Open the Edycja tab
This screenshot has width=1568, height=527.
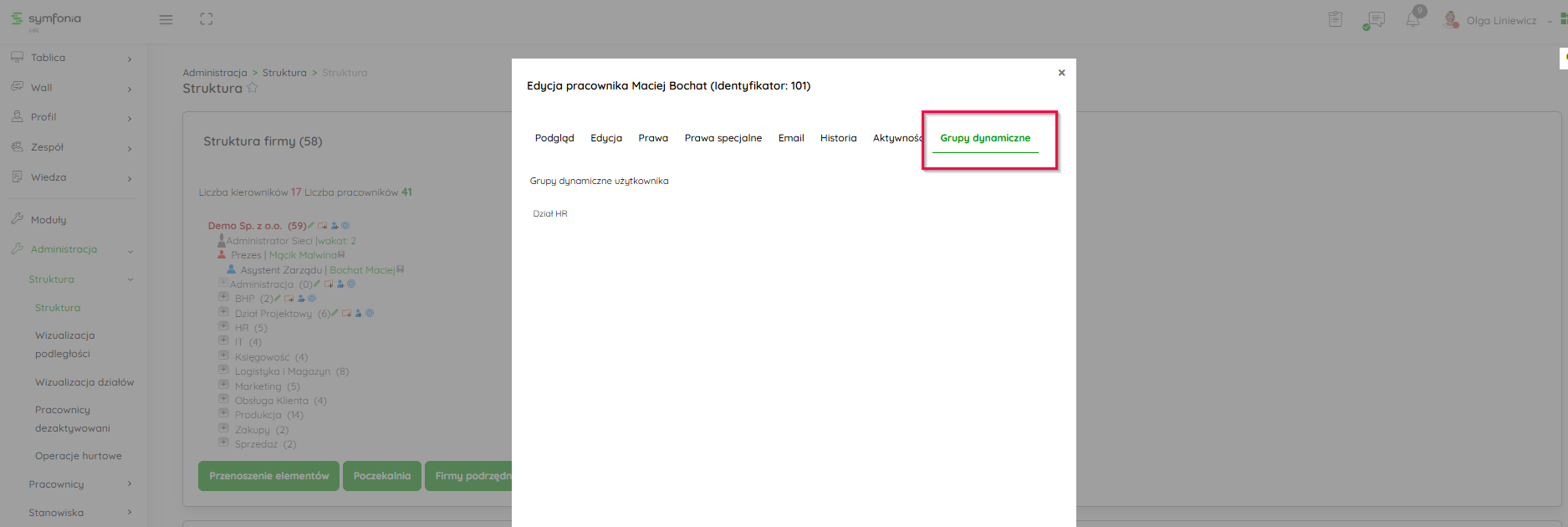tap(605, 138)
